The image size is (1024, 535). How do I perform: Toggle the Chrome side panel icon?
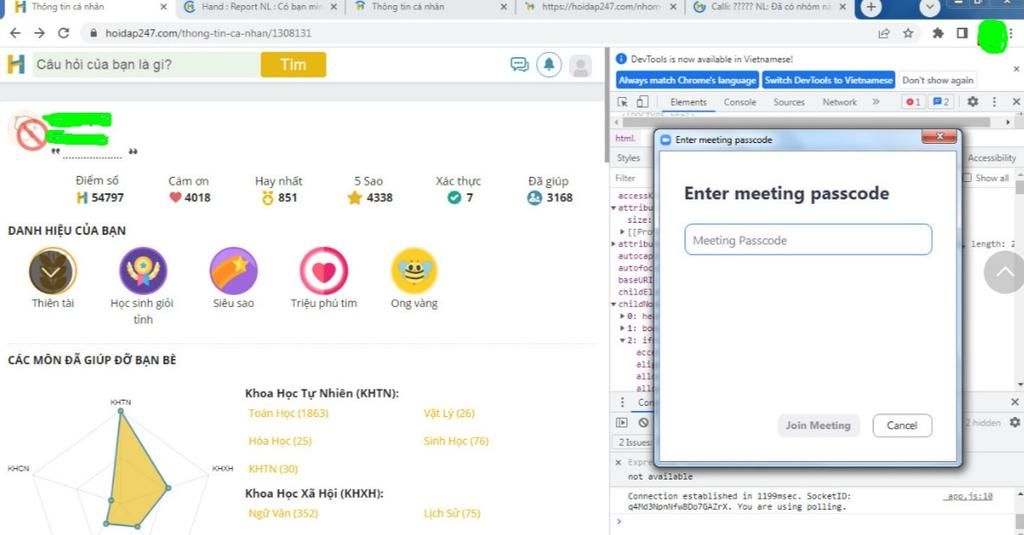962,33
